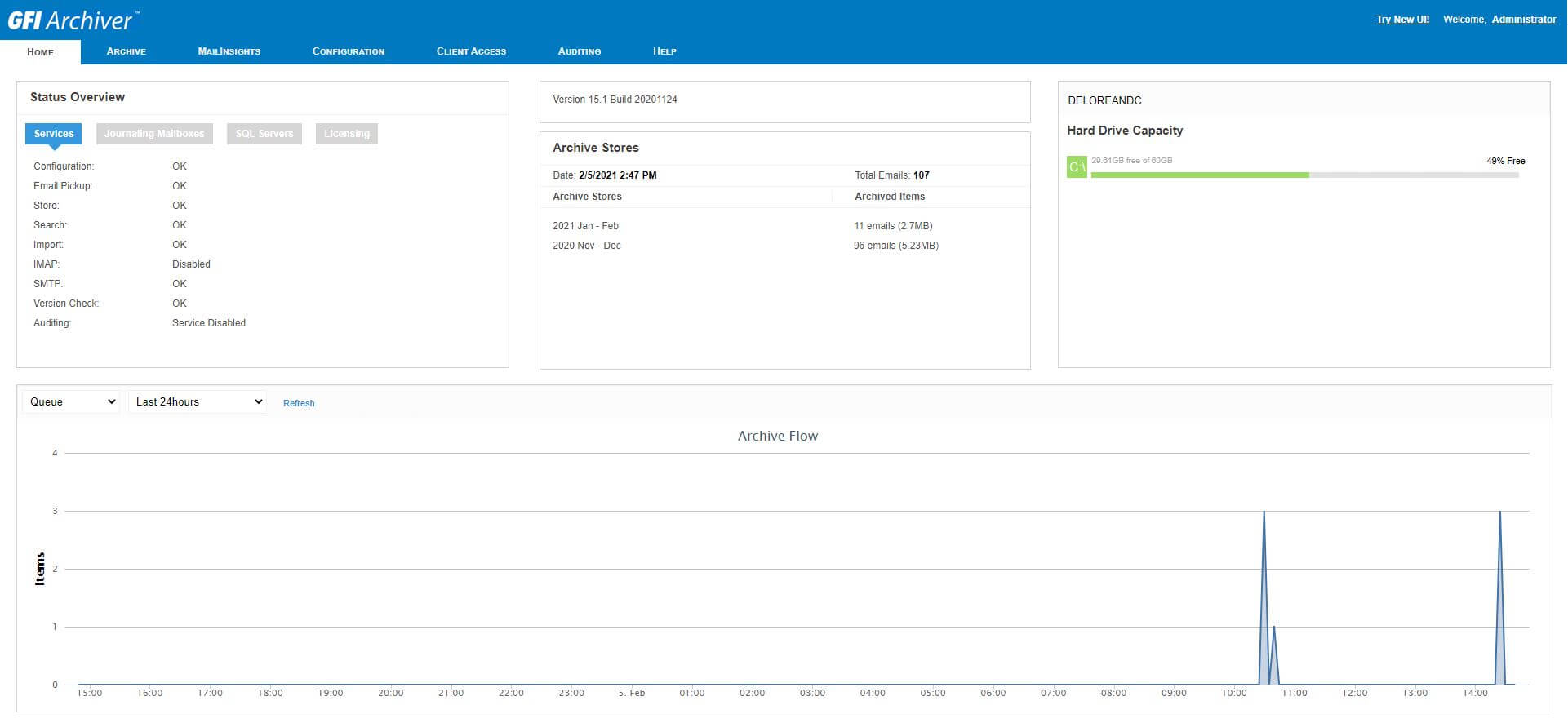This screenshot has width=1568, height=723.
Task: Open the Queue dropdown
Action: (x=72, y=401)
